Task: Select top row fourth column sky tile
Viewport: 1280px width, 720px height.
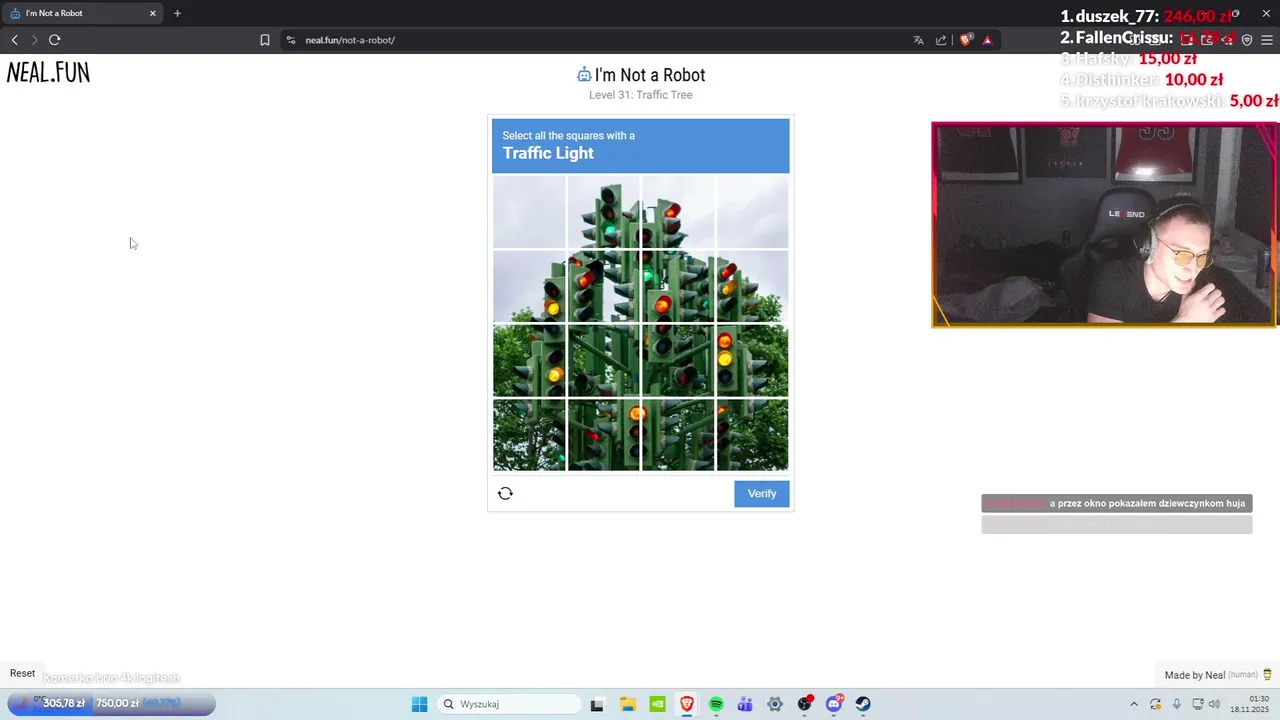Action: tap(752, 212)
